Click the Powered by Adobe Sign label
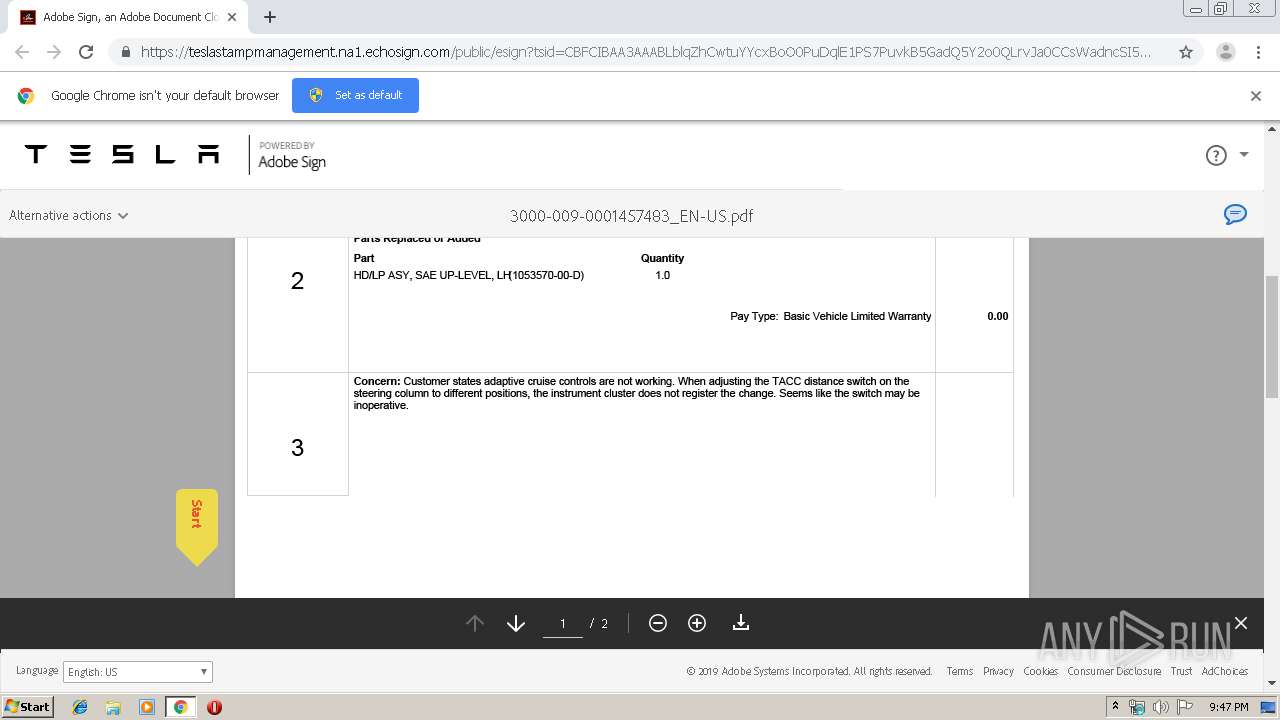 (292, 155)
